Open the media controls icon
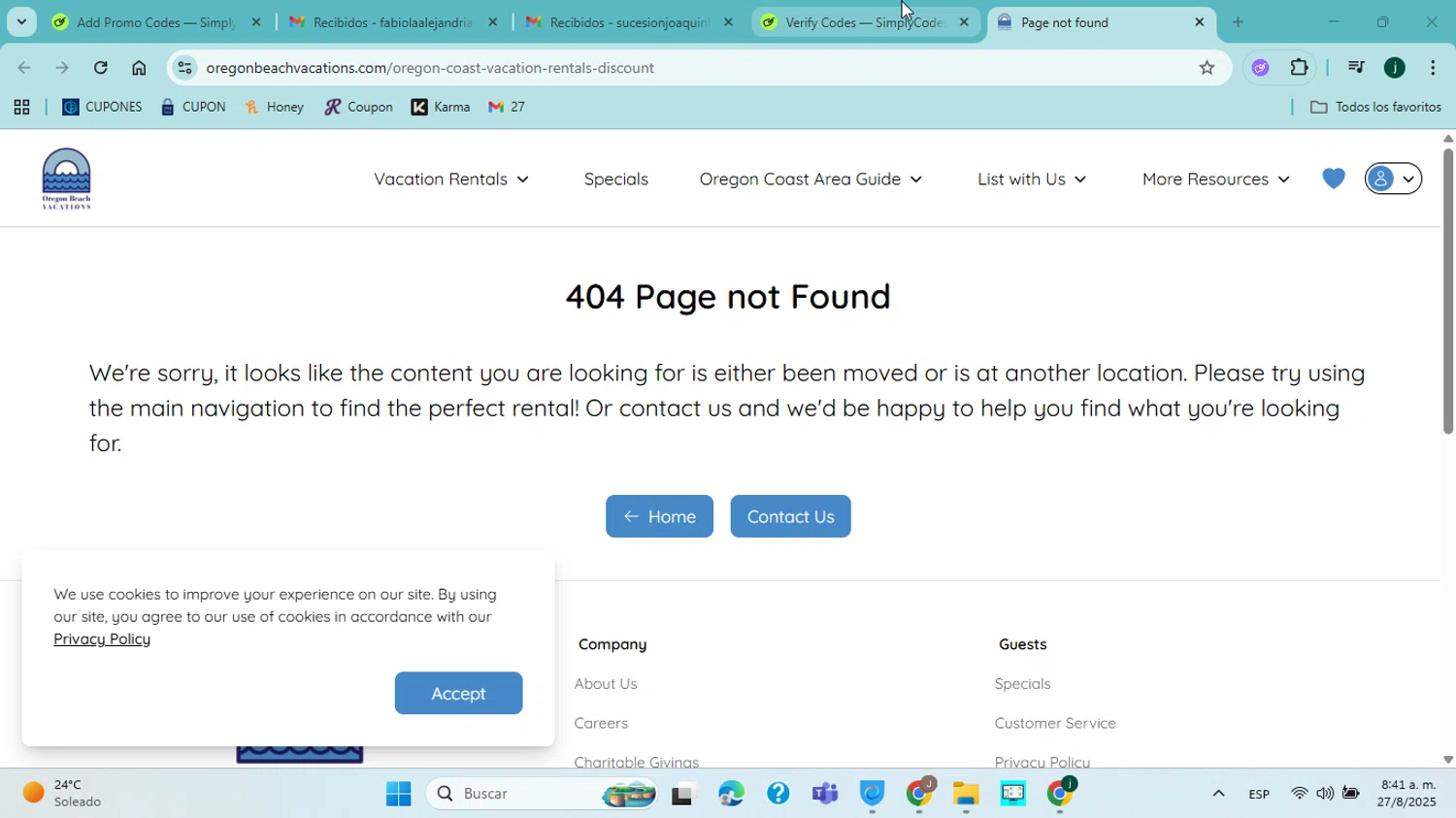This screenshot has height=818, width=1456. coord(1356,68)
